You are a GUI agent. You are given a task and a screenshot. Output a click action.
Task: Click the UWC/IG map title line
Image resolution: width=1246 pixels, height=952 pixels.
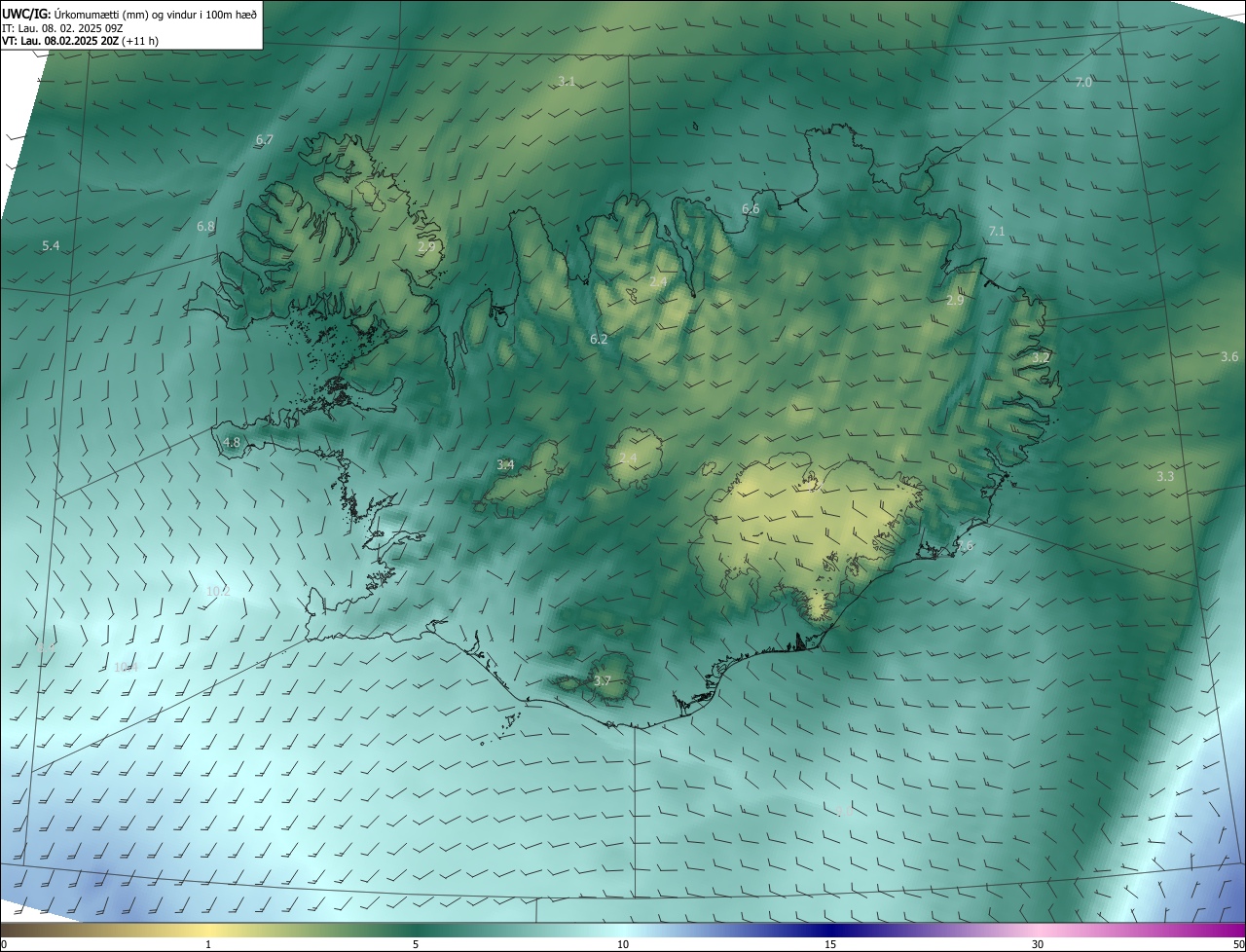pyautogui.click(x=129, y=13)
